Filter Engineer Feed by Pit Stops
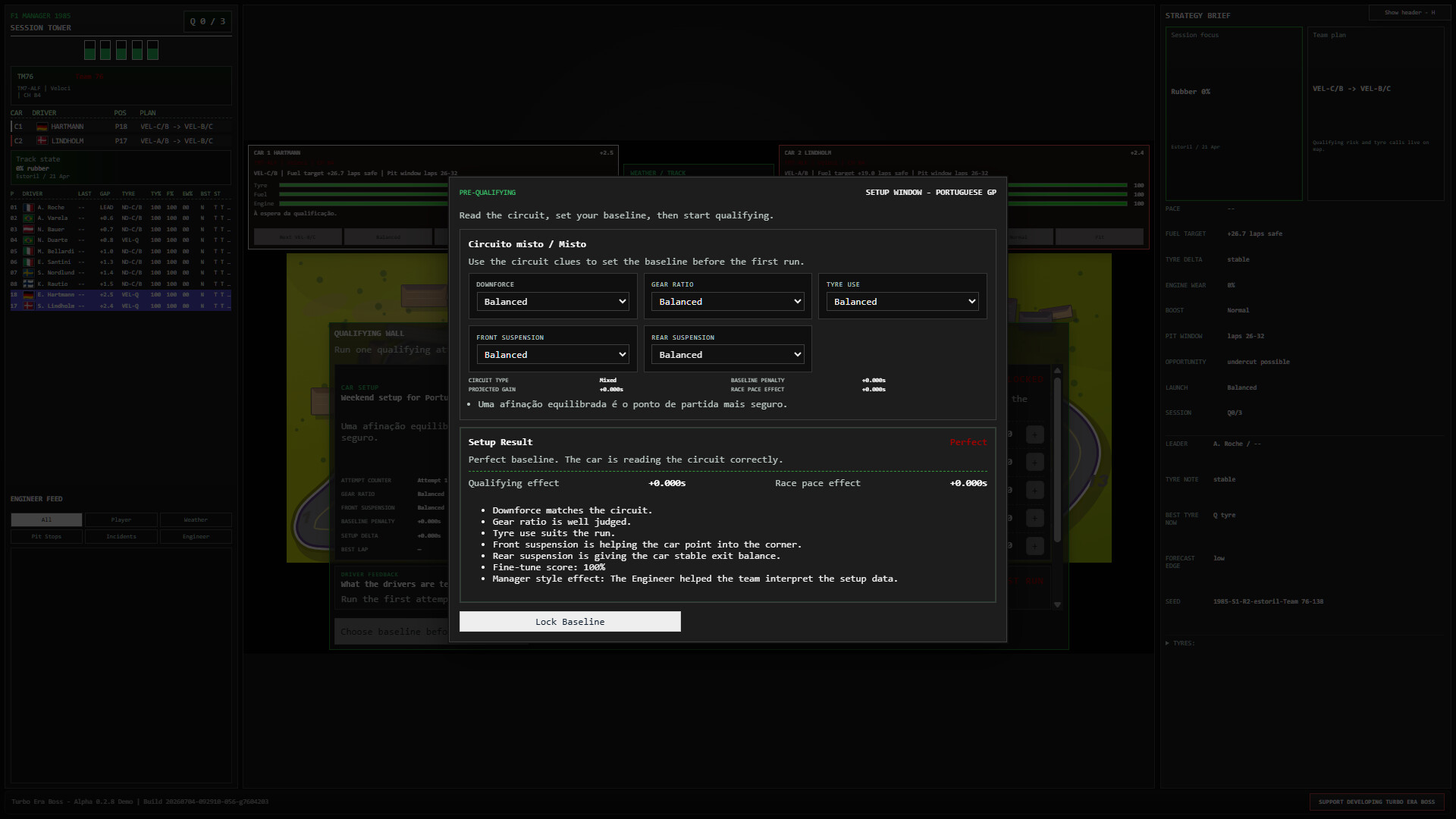Screen dimensions: 1456x819 click(46, 537)
